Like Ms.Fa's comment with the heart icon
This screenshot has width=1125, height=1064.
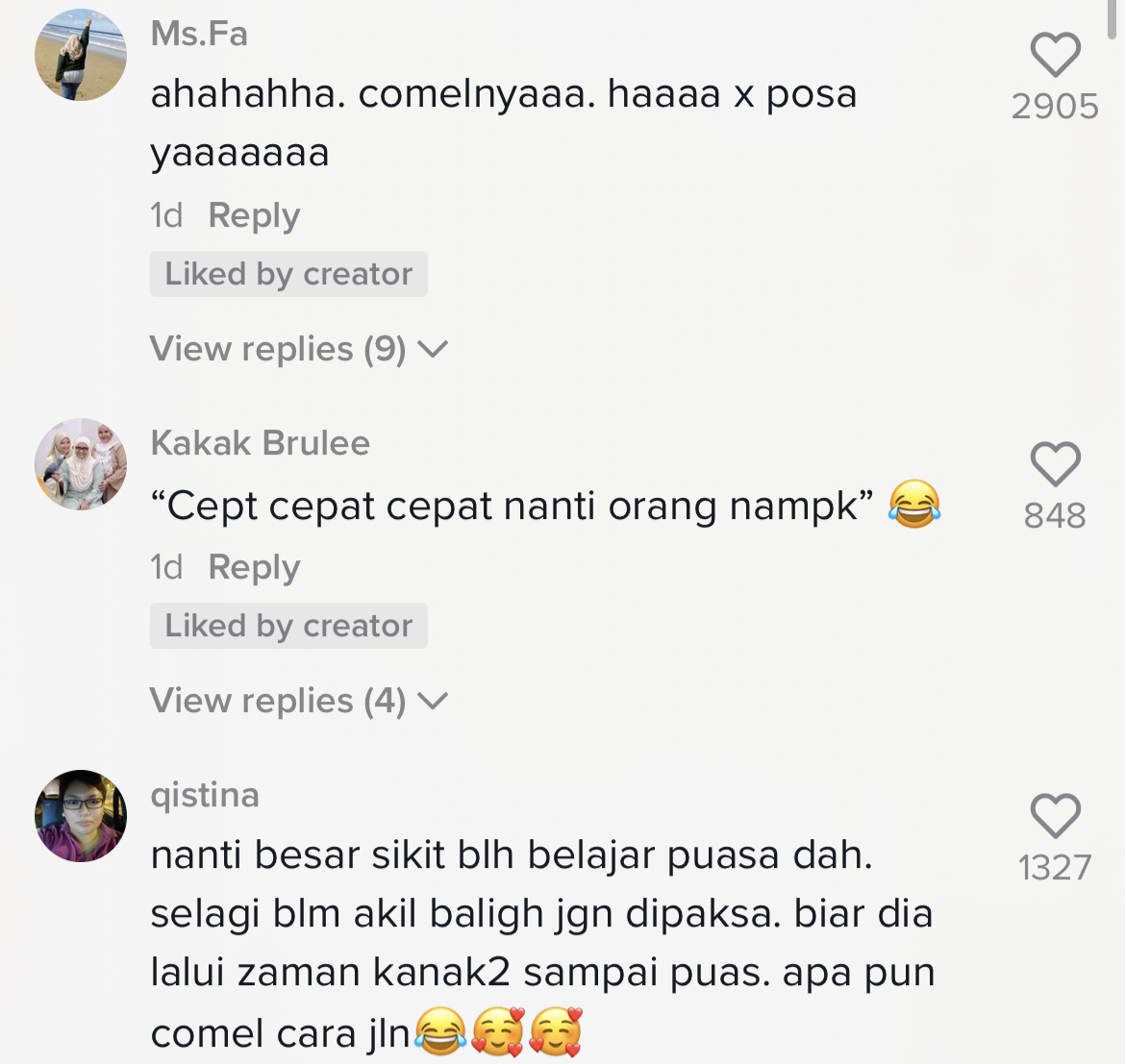(1056, 55)
